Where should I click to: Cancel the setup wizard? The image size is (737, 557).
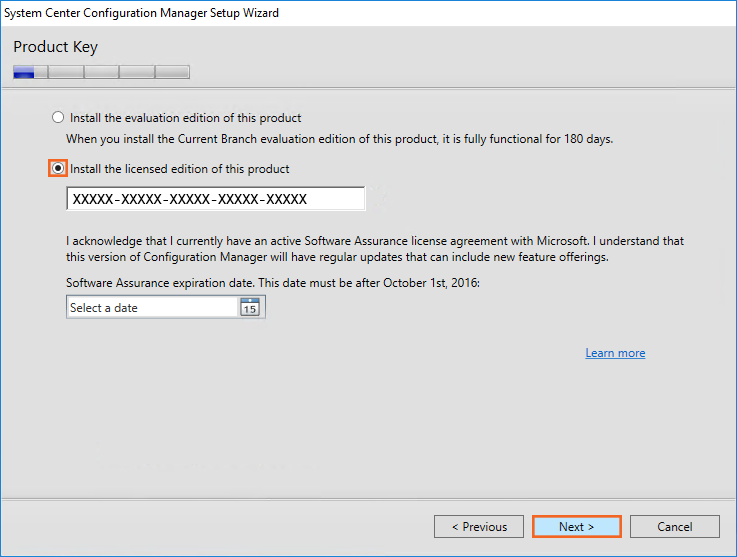675,527
